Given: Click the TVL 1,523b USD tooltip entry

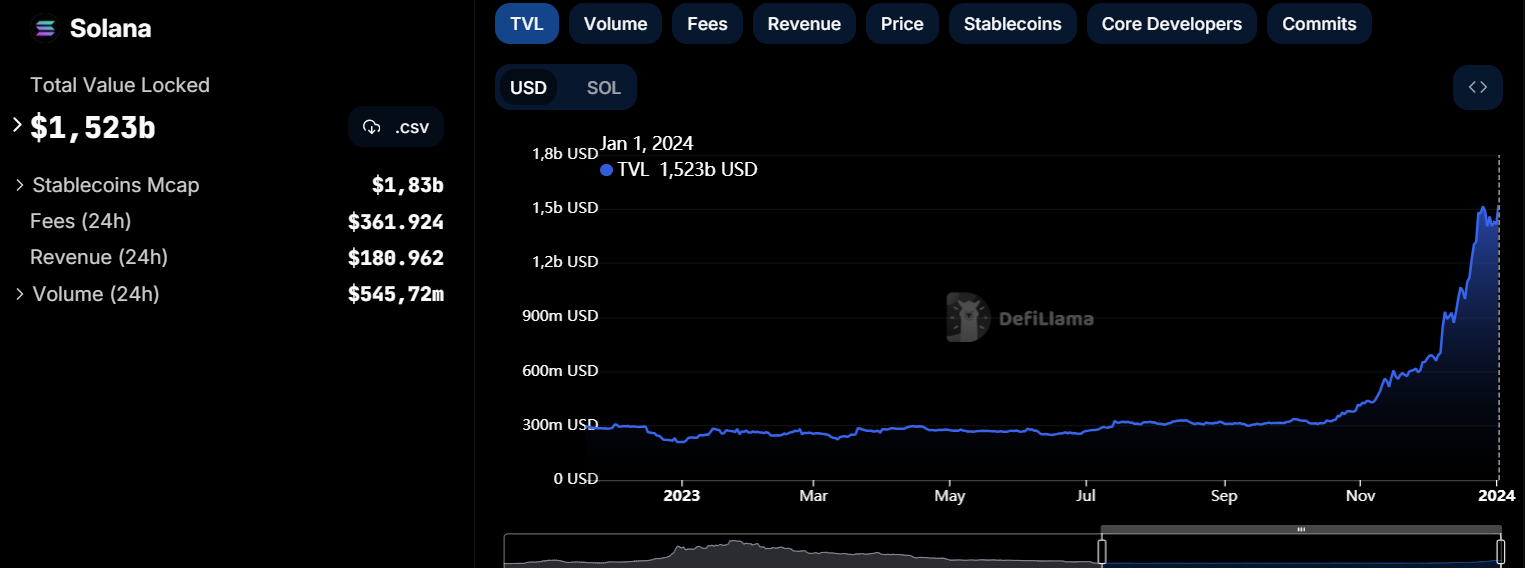Looking at the screenshot, I should tap(679, 169).
